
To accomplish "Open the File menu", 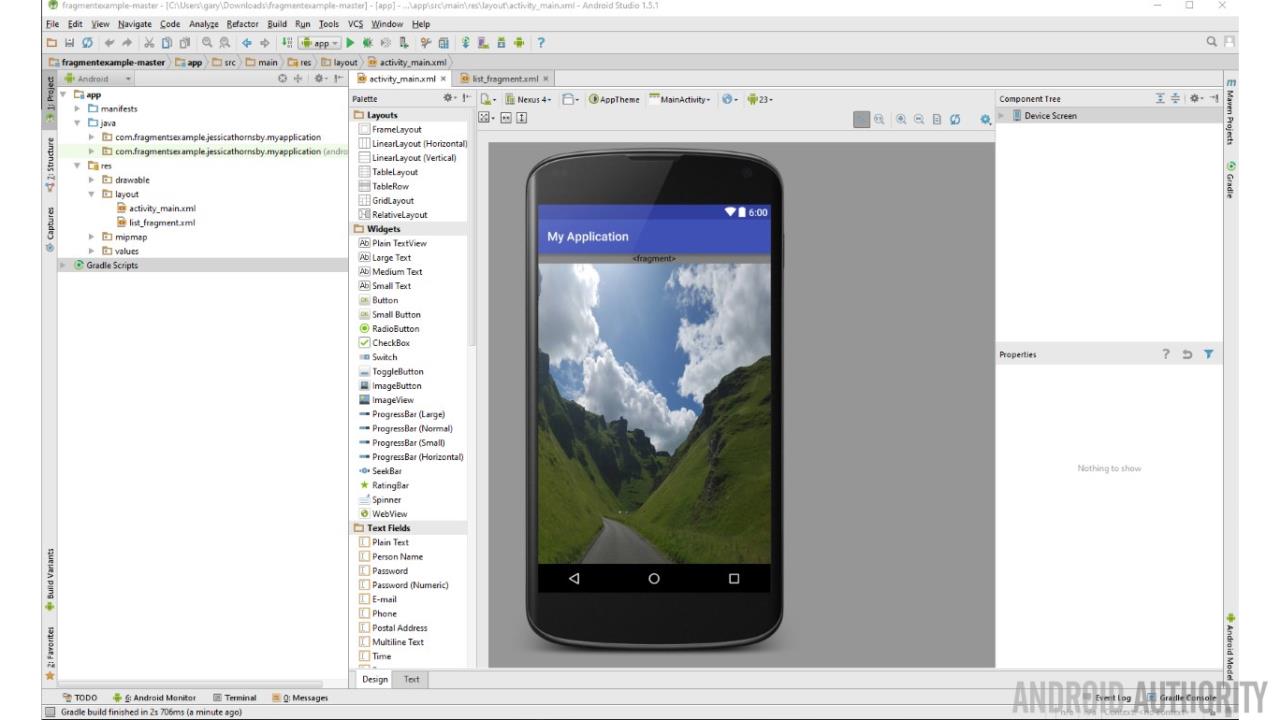I will point(53,24).
